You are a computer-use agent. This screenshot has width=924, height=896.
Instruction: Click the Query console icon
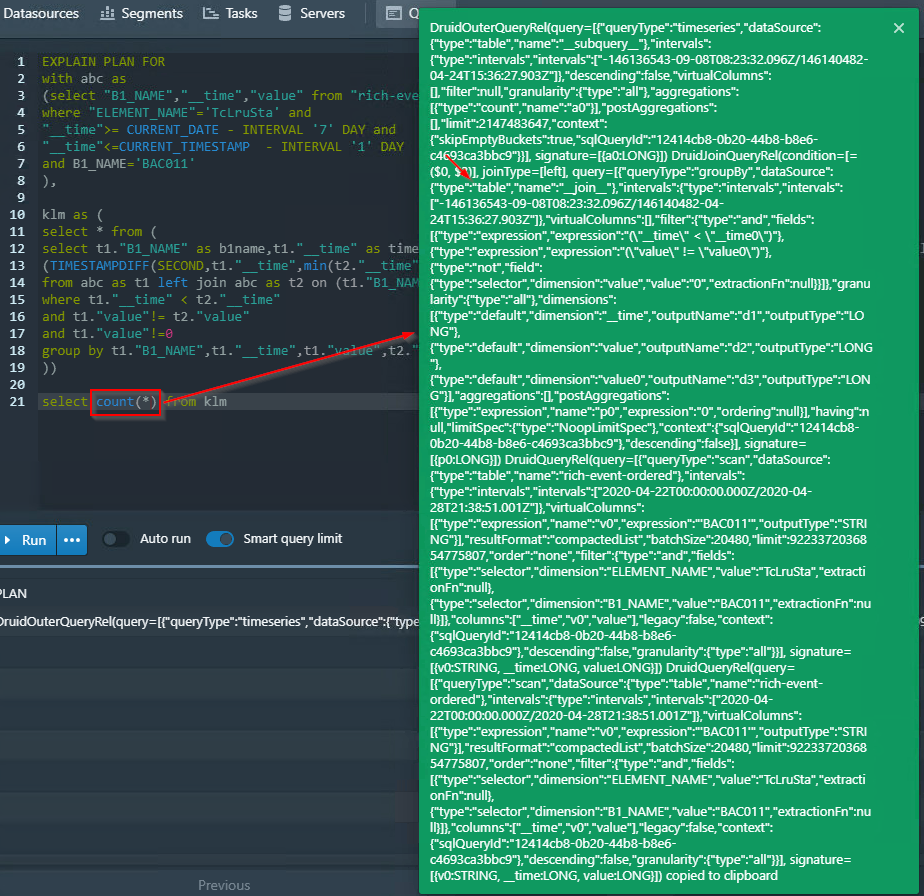[x=394, y=13]
